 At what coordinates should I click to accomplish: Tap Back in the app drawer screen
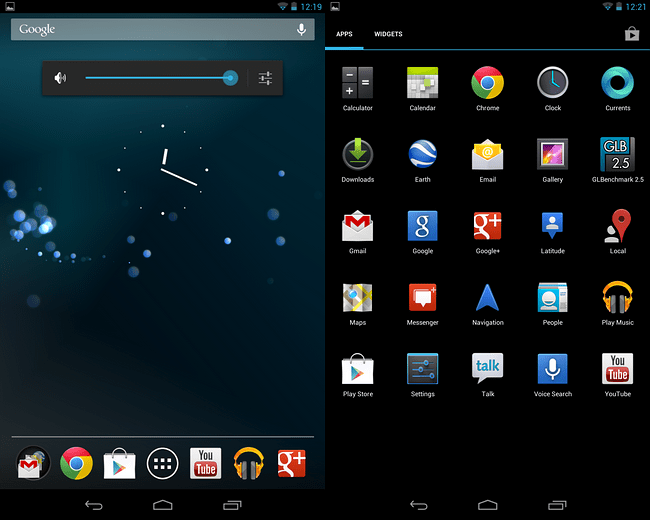click(x=419, y=505)
